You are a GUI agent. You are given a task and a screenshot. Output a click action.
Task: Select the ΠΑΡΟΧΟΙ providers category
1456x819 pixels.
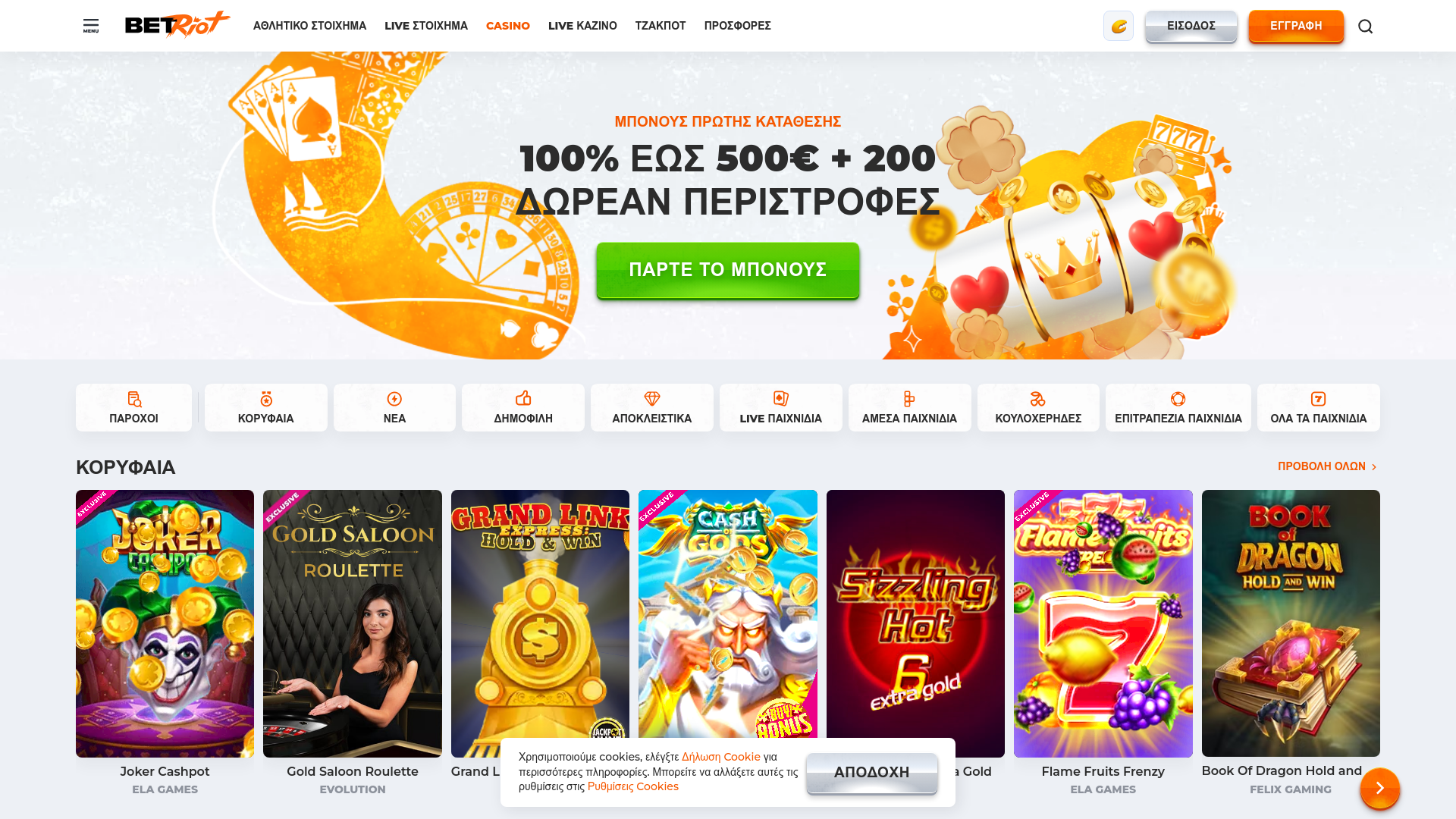pos(133,408)
